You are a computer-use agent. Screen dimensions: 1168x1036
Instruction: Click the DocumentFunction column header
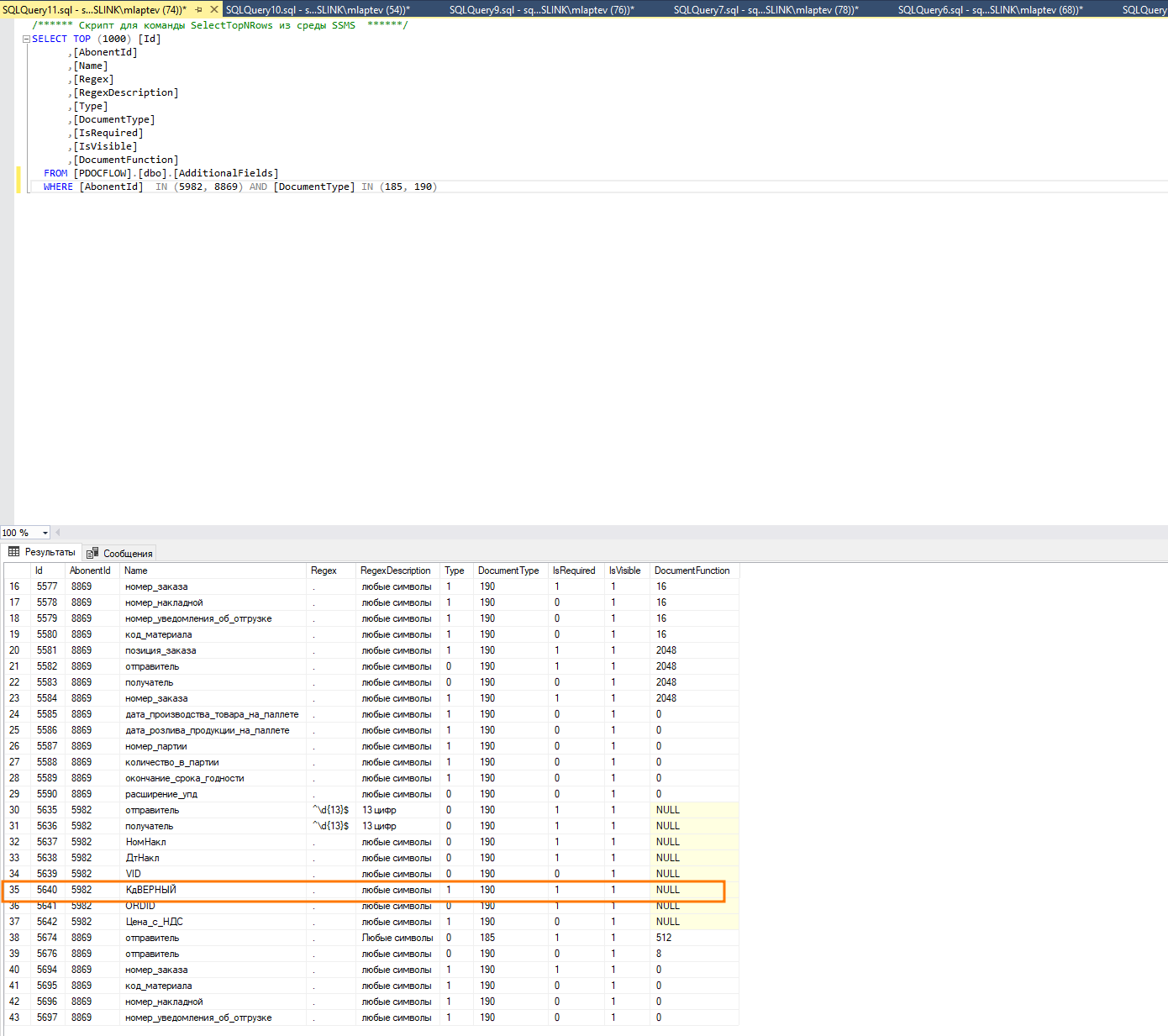coord(695,571)
